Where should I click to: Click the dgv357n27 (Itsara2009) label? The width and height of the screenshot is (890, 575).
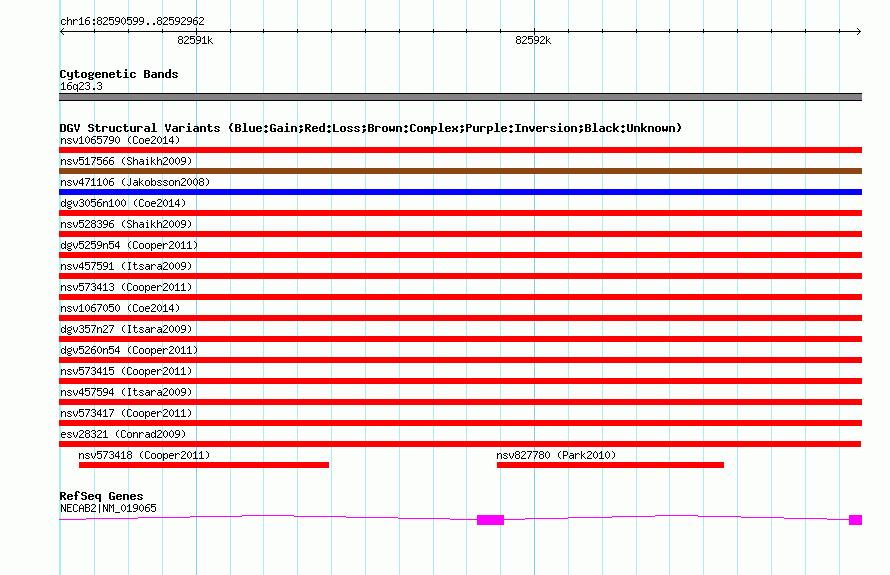pos(126,329)
